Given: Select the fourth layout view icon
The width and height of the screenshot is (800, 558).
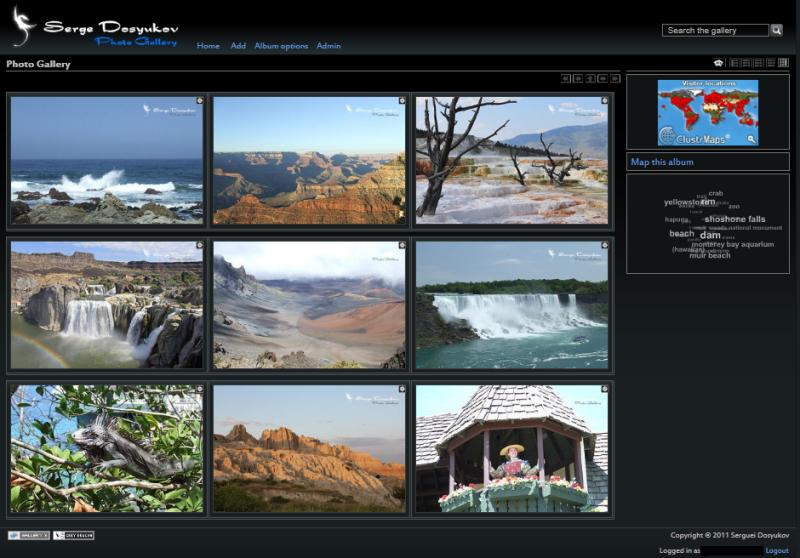Looking at the screenshot, I should (771, 63).
